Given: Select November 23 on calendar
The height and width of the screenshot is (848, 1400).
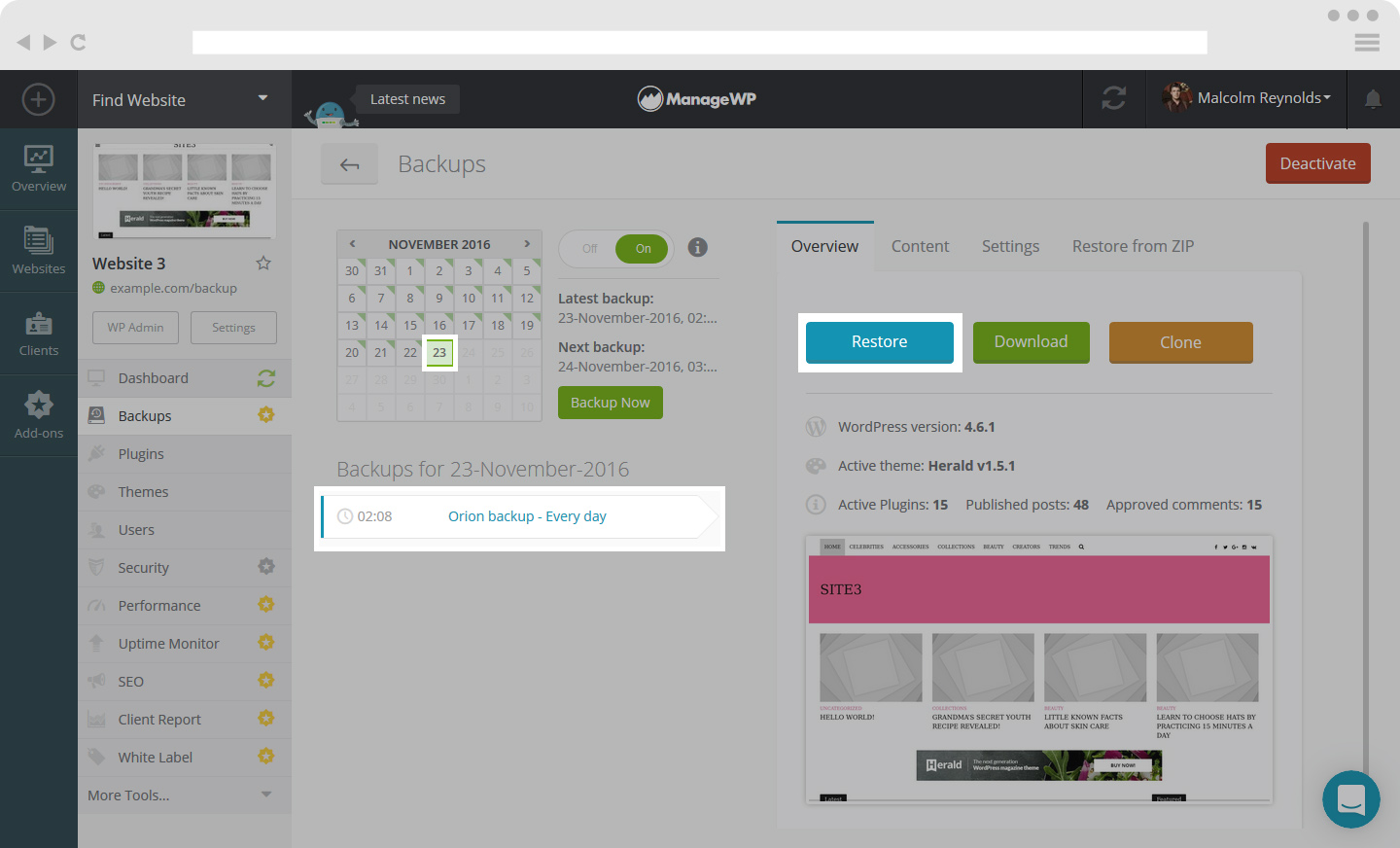Looking at the screenshot, I should [x=439, y=352].
